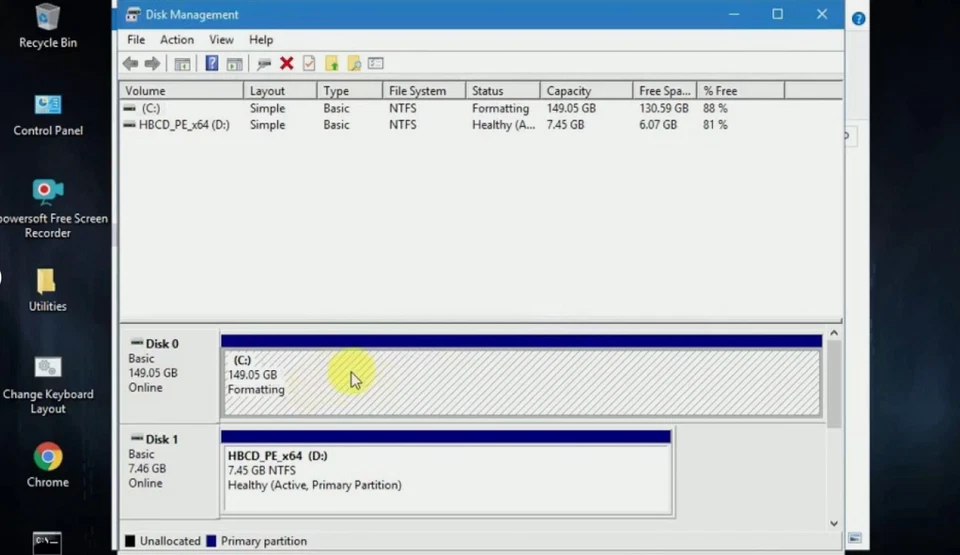Click the properties checkmark page icon

[x=309, y=63]
